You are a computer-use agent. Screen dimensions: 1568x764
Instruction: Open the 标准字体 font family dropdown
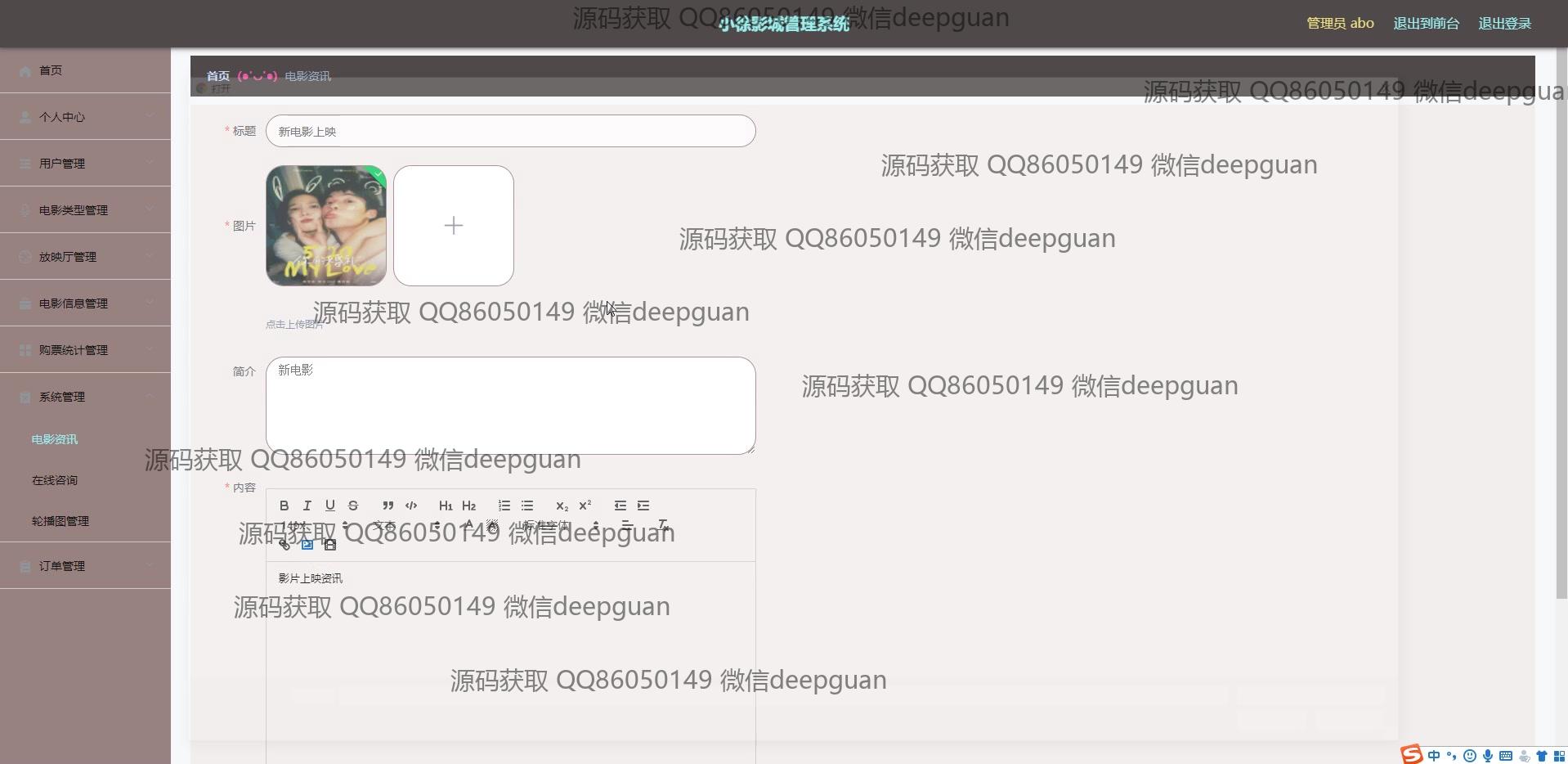(x=561, y=525)
